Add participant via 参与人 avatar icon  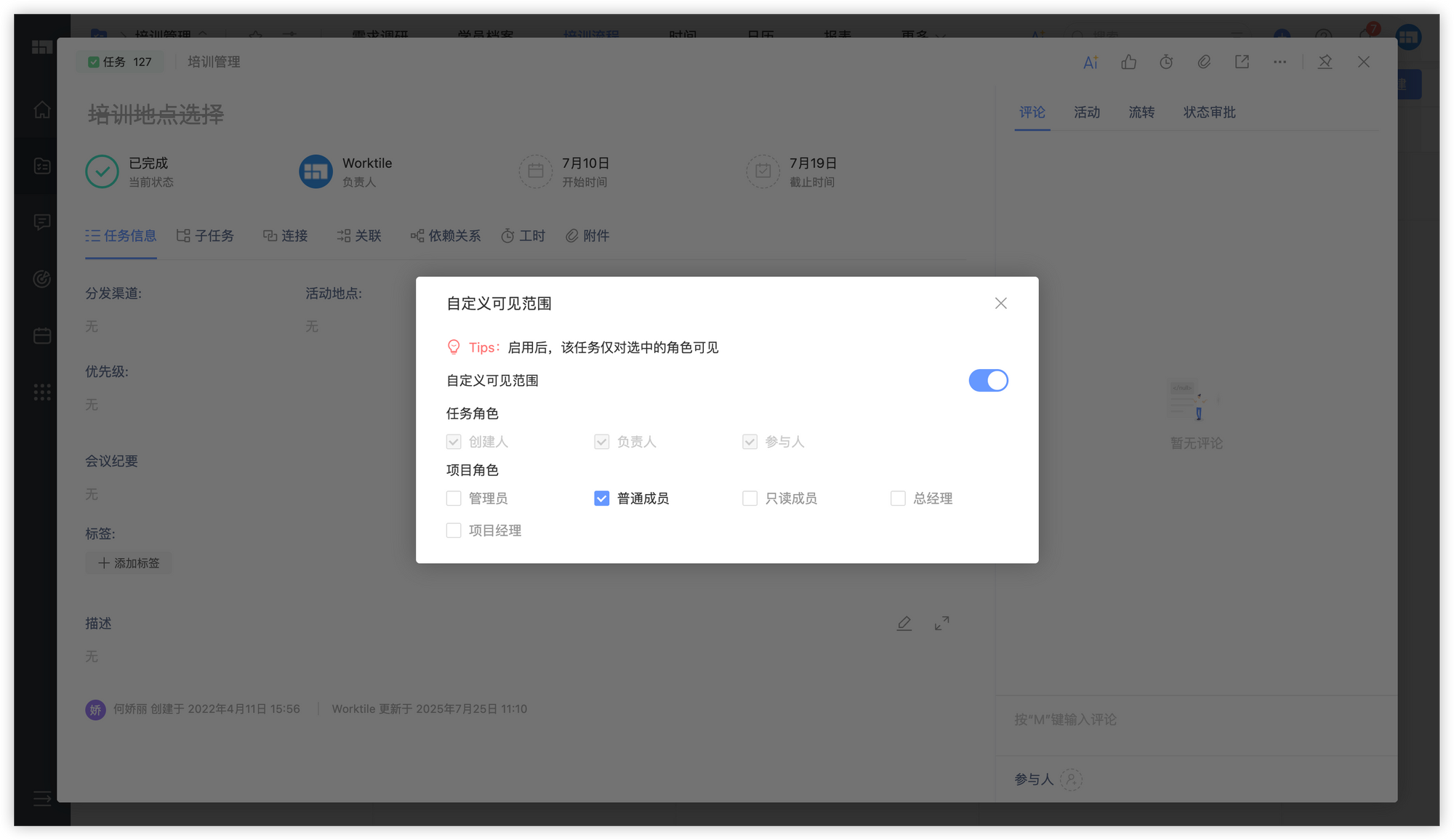coord(1071,780)
